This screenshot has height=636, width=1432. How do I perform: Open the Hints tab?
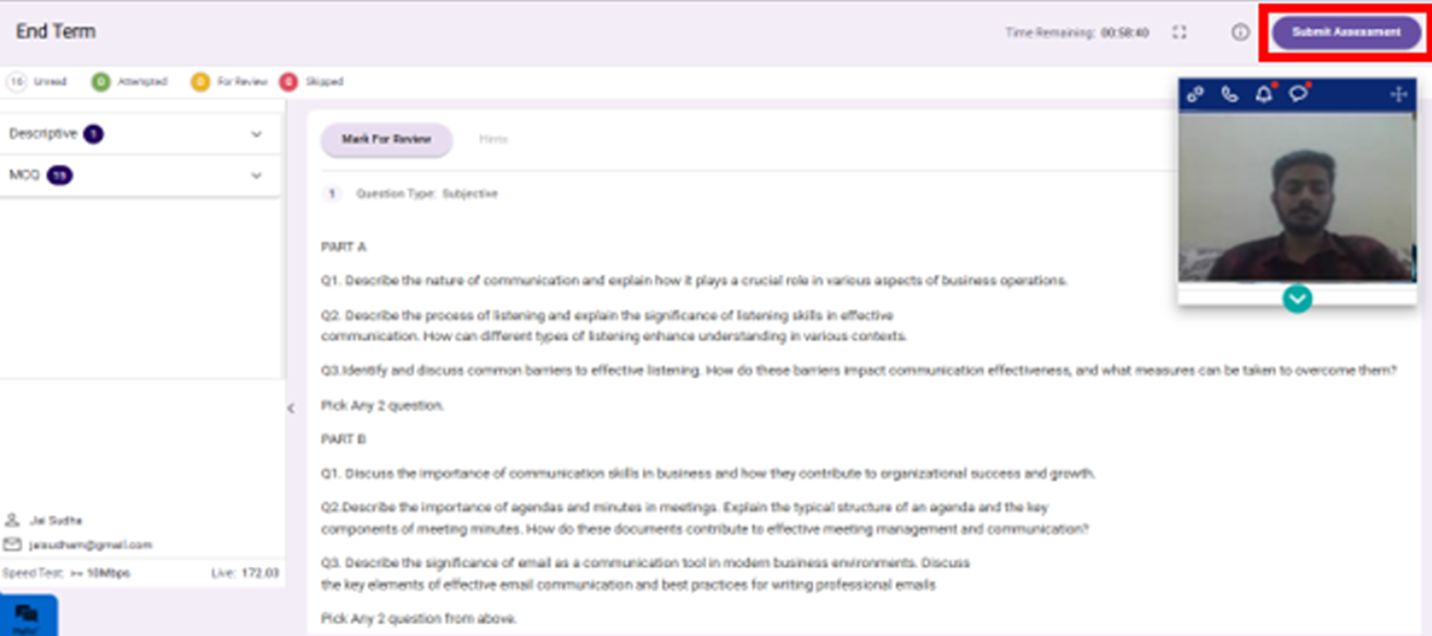pyautogui.click(x=493, y=140)
